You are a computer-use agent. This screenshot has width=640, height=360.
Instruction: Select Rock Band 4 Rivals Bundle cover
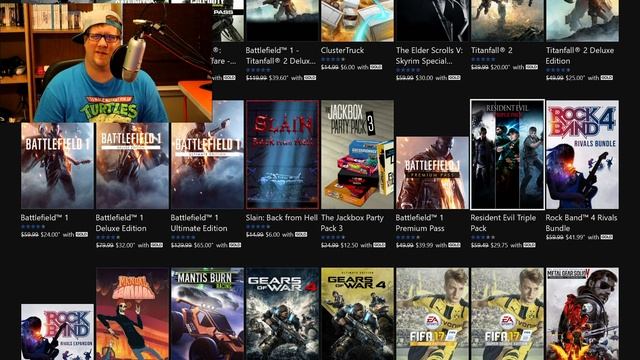(x=582, y=155)
